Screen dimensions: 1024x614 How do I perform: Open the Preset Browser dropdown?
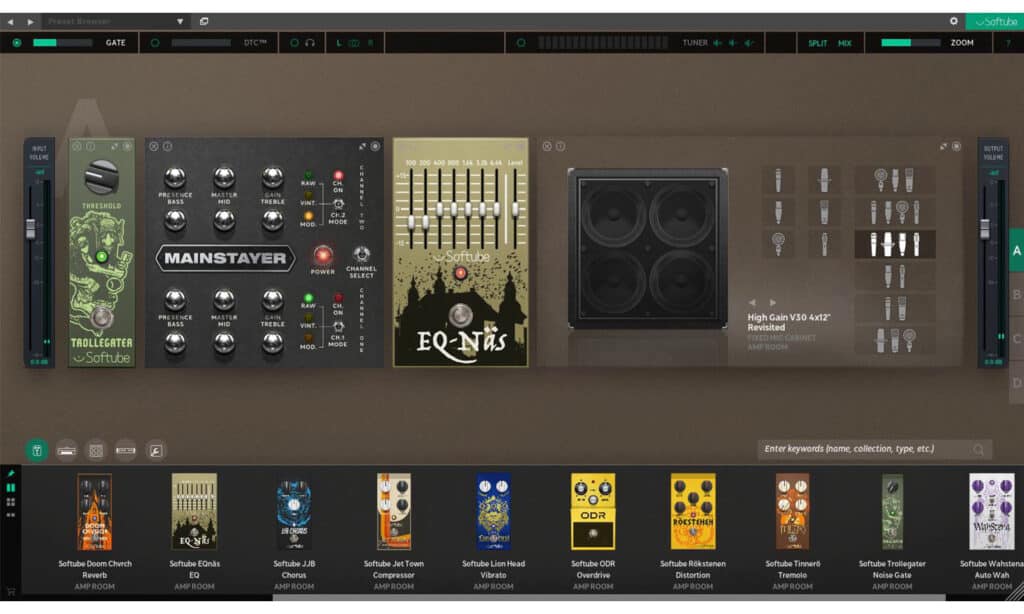(x=115, y=22)
